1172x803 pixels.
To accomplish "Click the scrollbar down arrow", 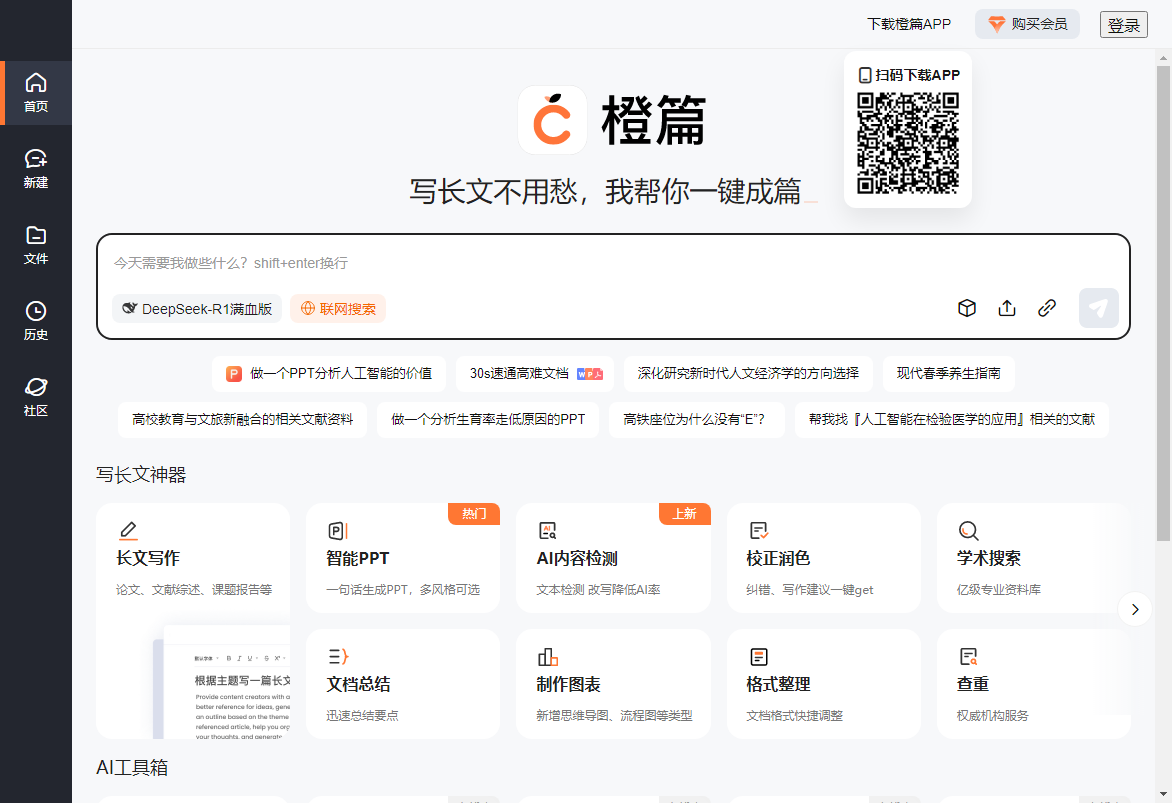I will 1163,794.
